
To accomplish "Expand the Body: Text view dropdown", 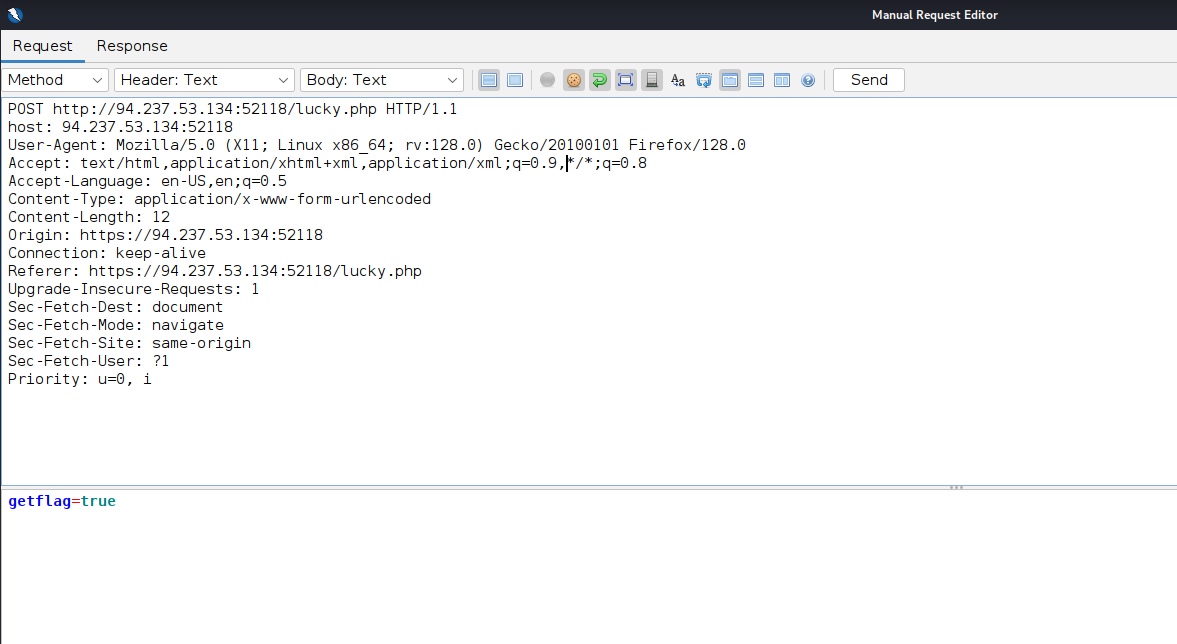I will (x=384, y=80).
